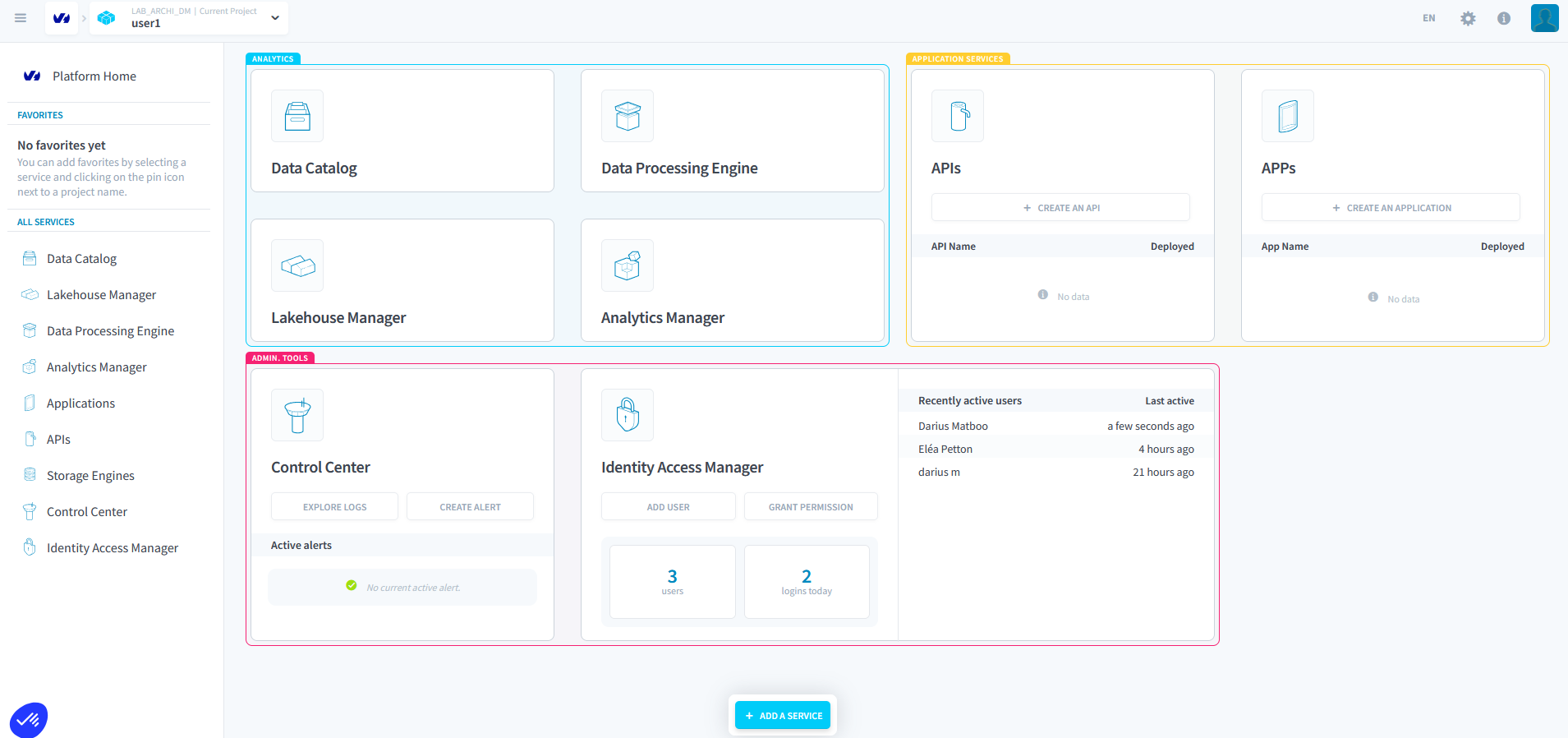
Task: Open the hamburger menu icon
Action: [x=21, y=18]
